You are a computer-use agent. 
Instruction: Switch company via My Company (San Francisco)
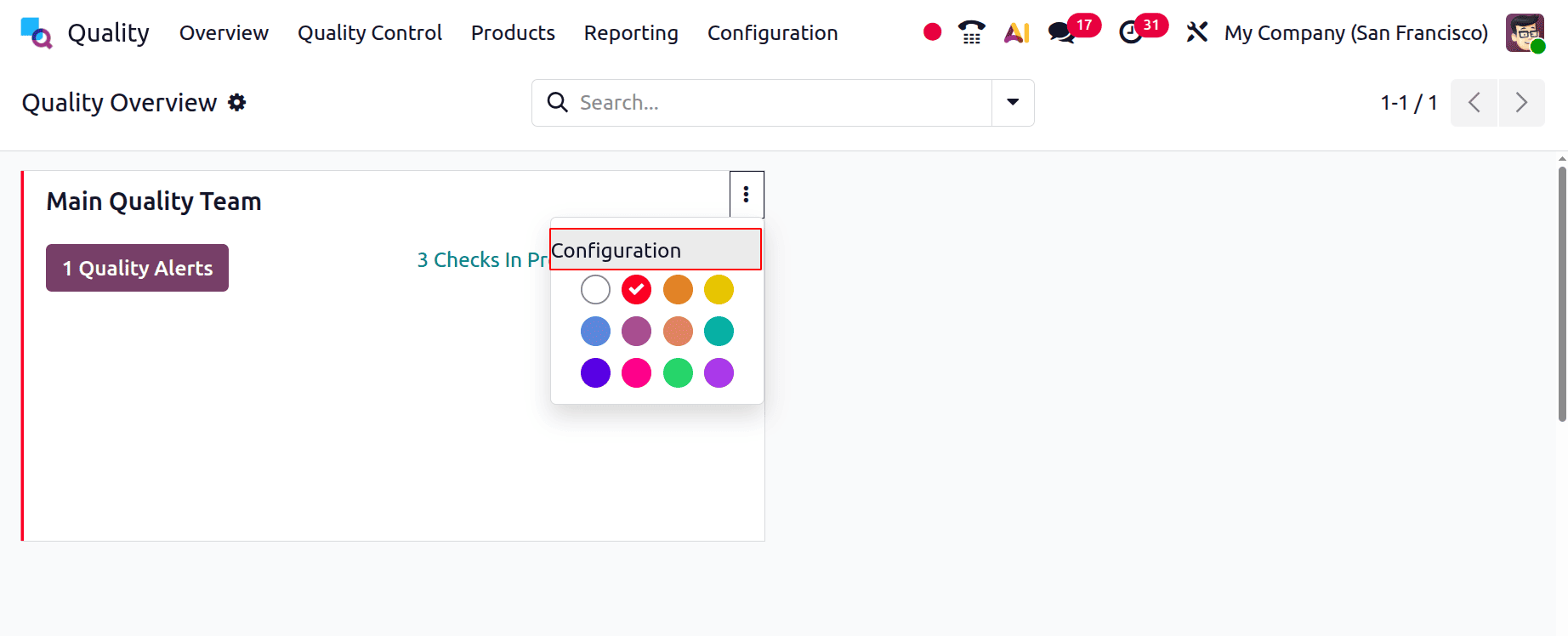(x=1355, y=32)
